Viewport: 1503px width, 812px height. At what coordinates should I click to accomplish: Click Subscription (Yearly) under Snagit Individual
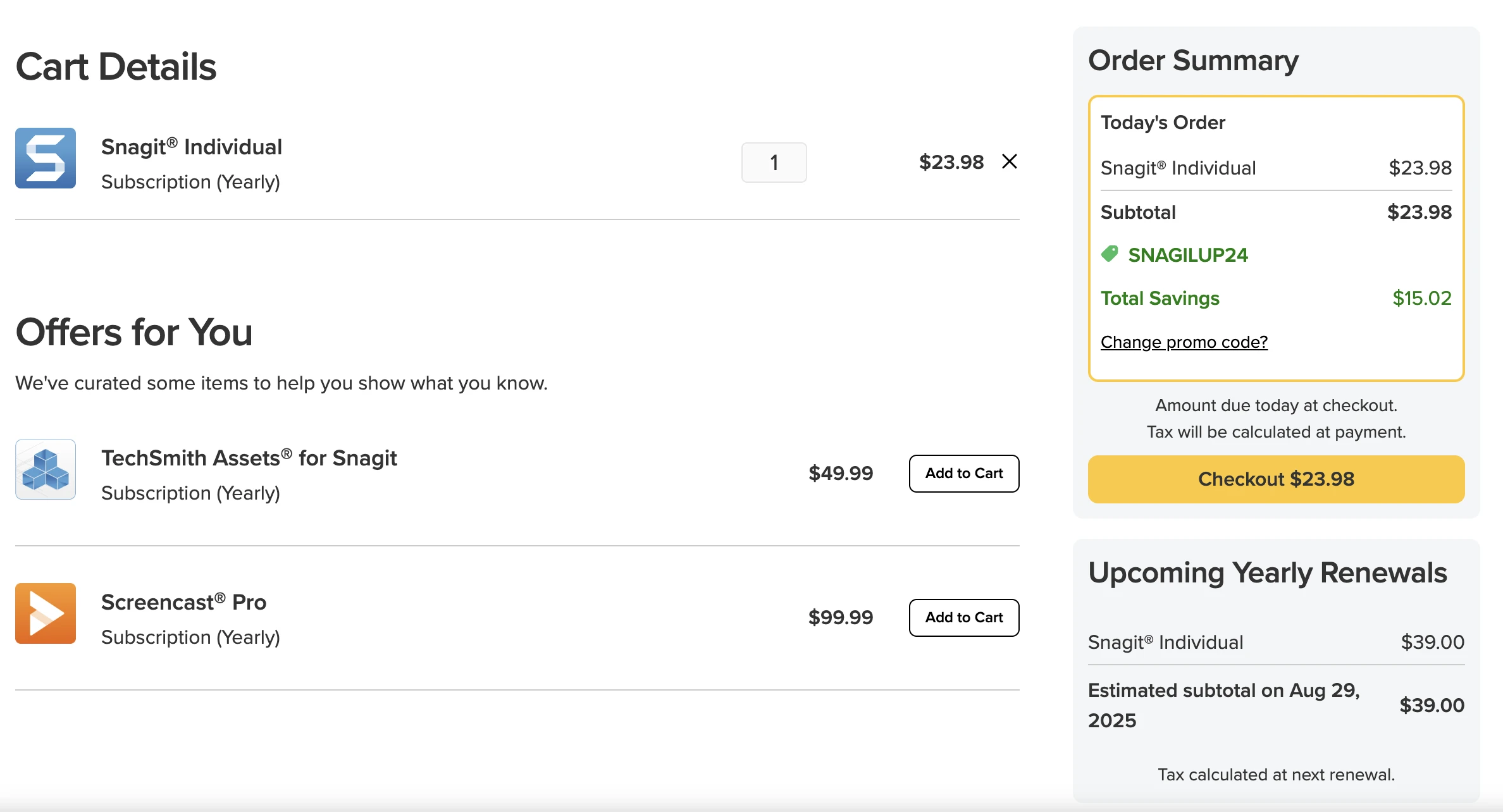pyautogui.click(x=190, y=182)
